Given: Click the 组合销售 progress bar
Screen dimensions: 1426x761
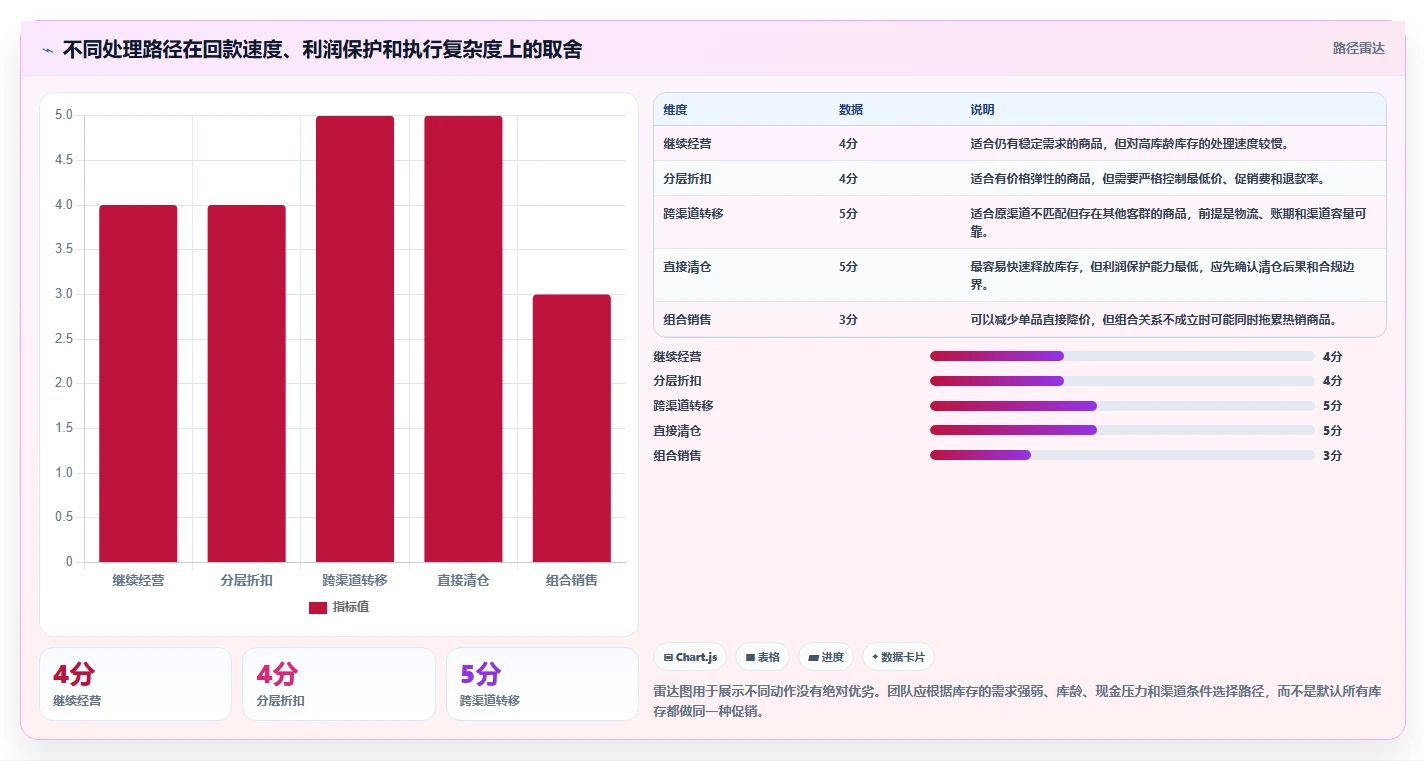Looking at the screenshot, I should [x=1122, y=455].
